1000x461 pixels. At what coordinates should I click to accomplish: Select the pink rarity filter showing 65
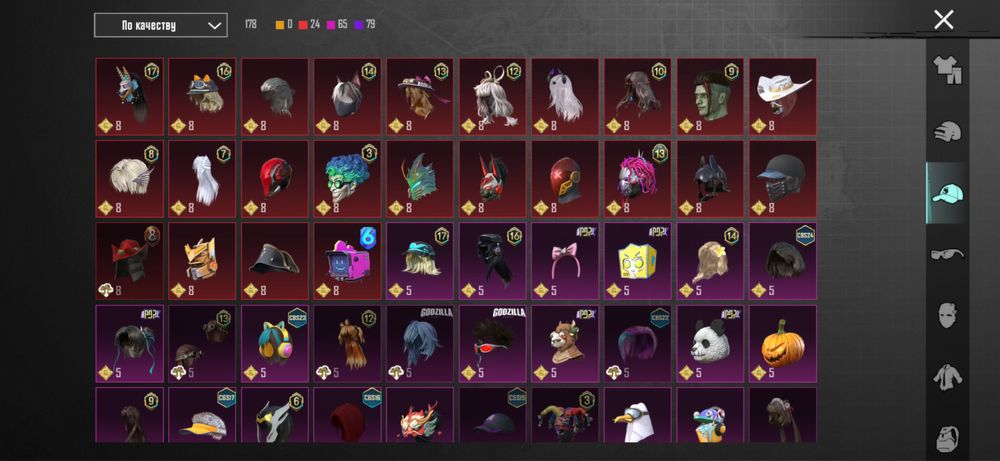coord(337,25)
